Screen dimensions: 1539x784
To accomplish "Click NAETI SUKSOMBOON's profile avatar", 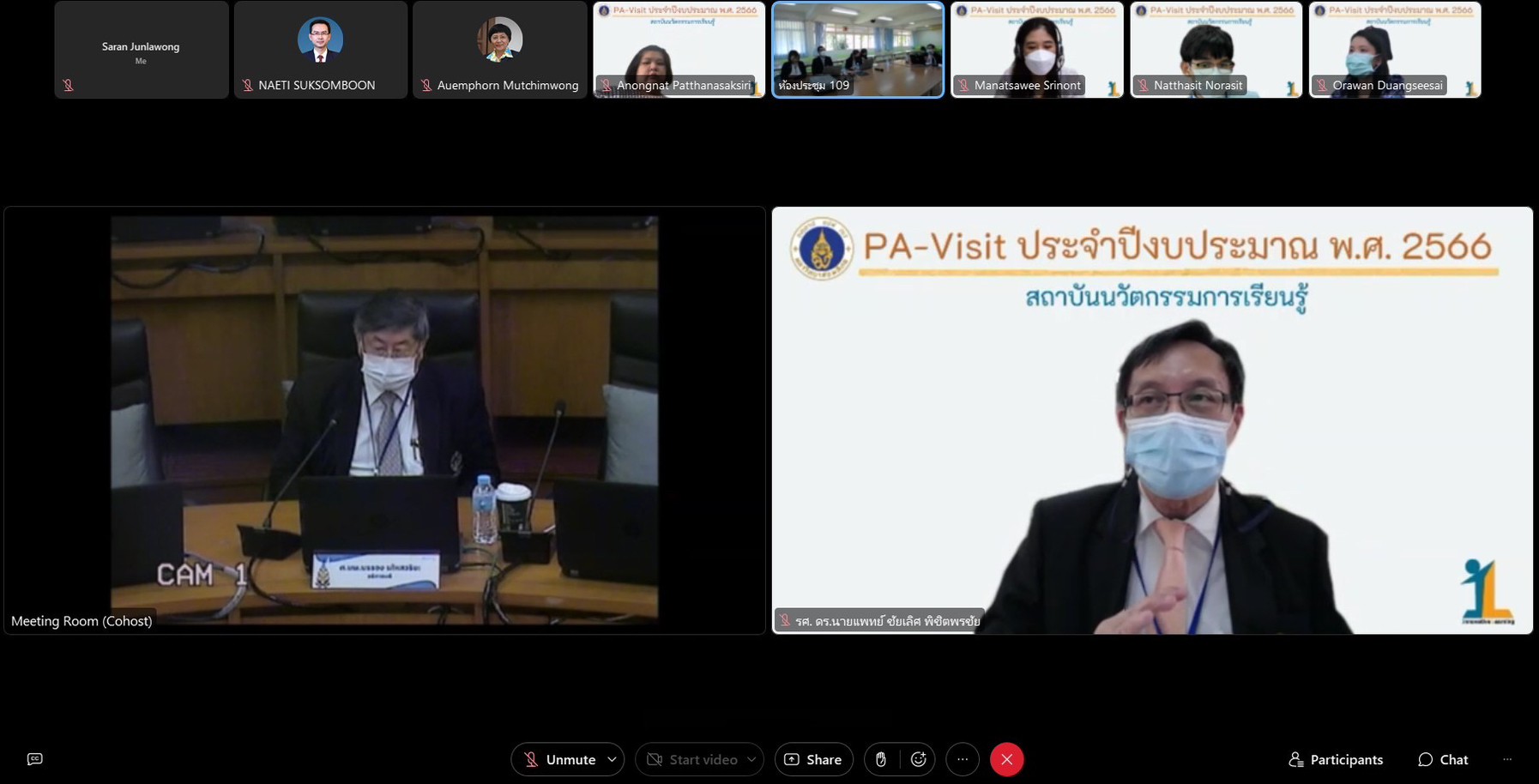I will click(x=320, y=39).
